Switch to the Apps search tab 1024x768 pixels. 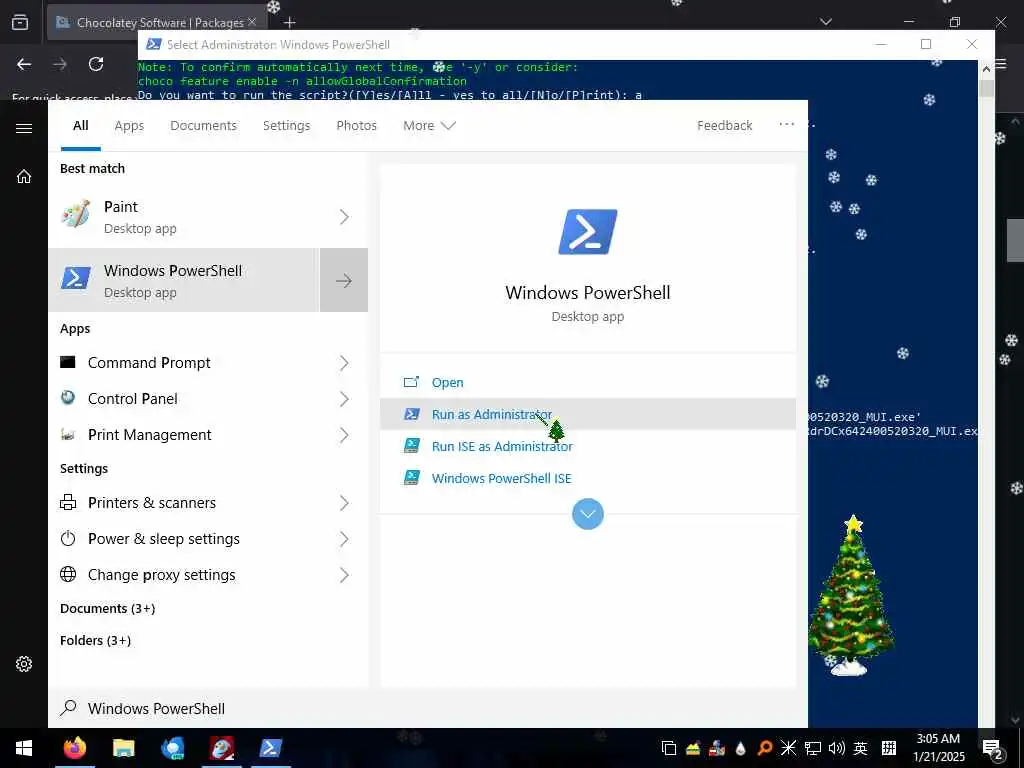click(x=129, y=125)
